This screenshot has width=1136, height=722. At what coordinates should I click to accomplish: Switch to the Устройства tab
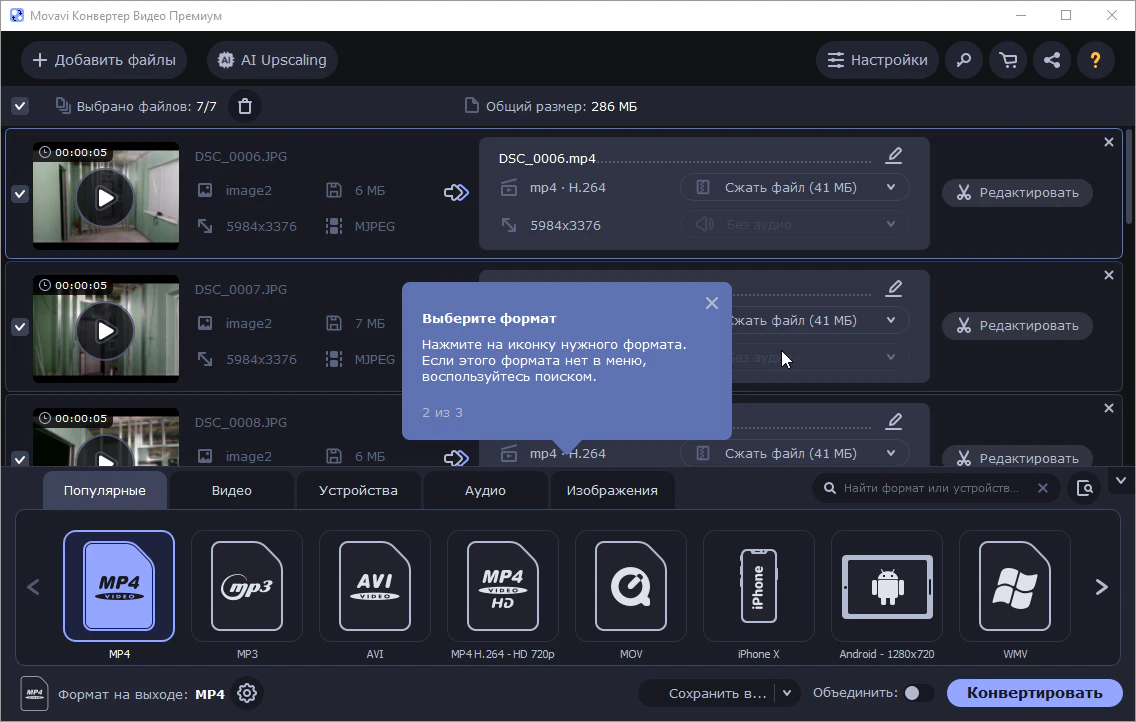358,490
